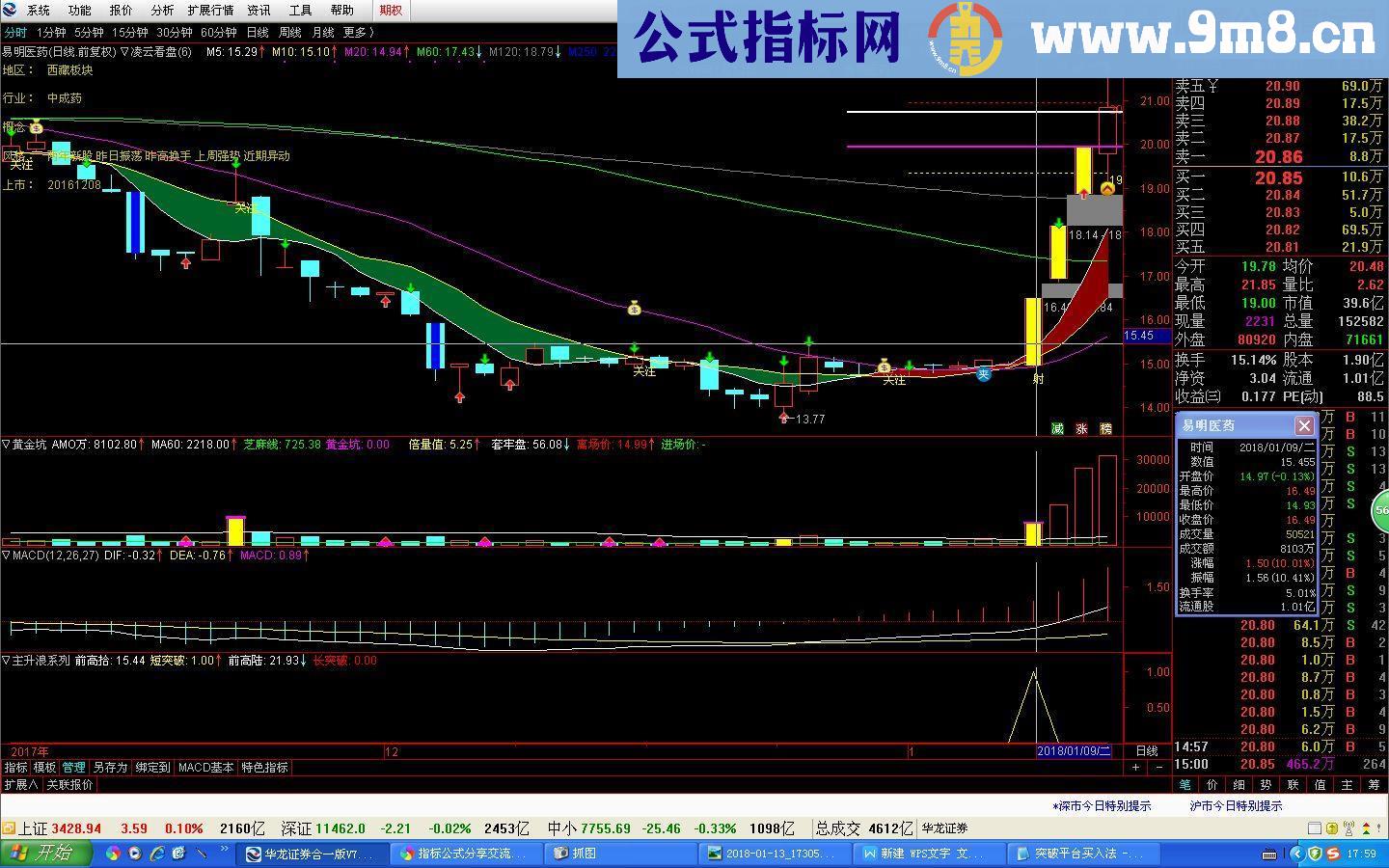Switch to the 周线 period tab
Viewport: 1389px width, 868px height.
pos(289,32)
